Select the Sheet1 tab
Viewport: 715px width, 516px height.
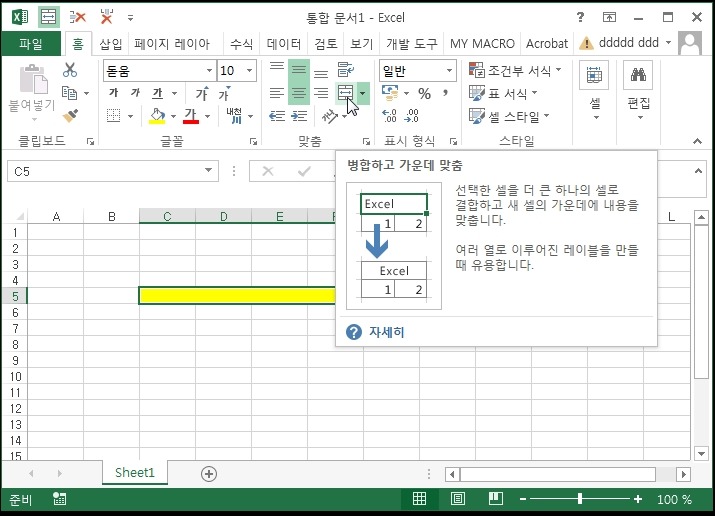[x=135, y=473]
